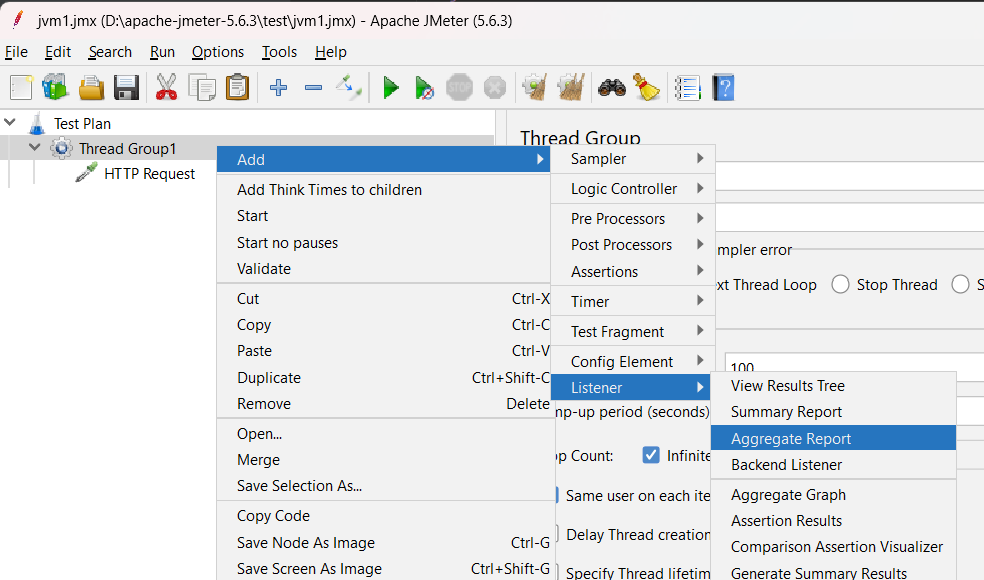This screenshot has height=580, width=984.
Task: Click the Thread Group1 gear icon
Action: (62, 149)
